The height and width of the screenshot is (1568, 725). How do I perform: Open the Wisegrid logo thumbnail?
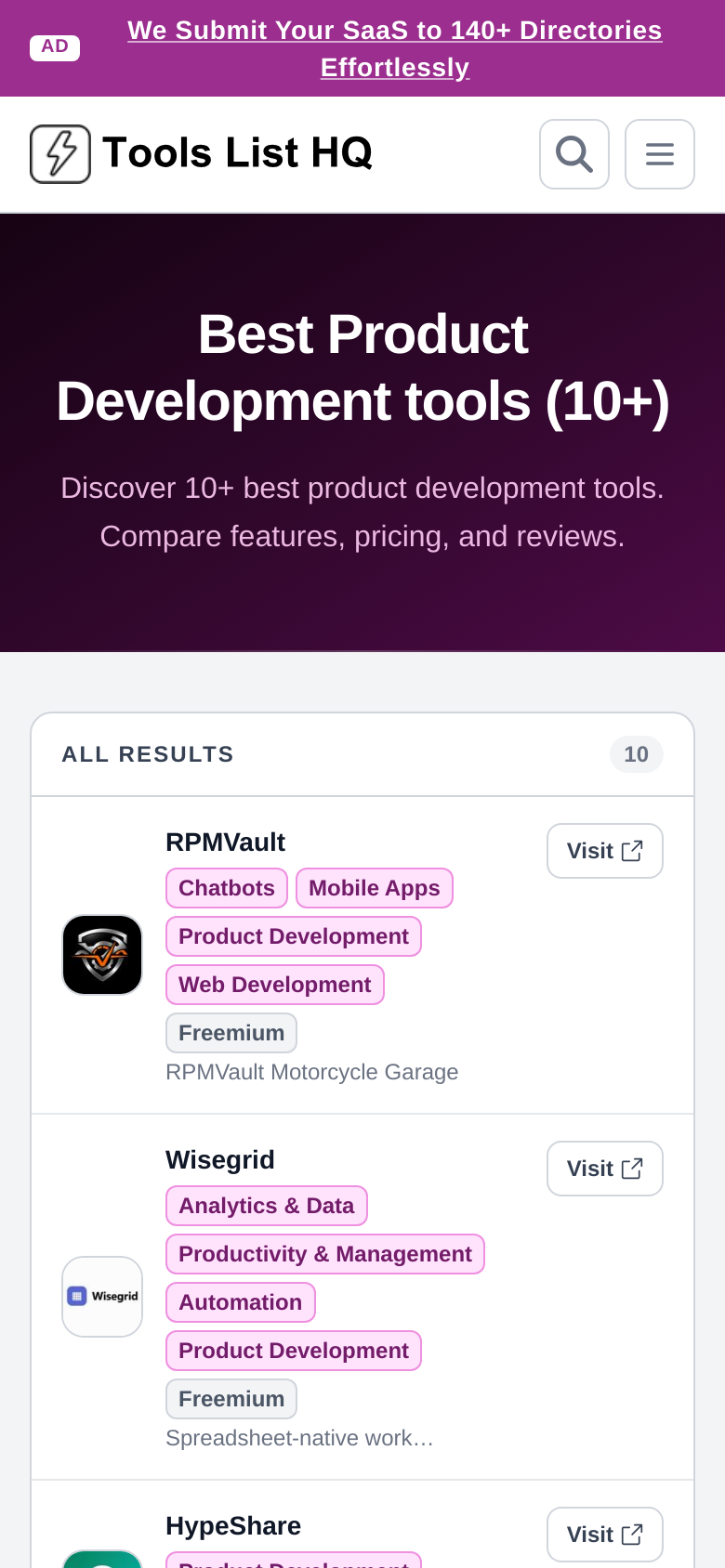102,1297
